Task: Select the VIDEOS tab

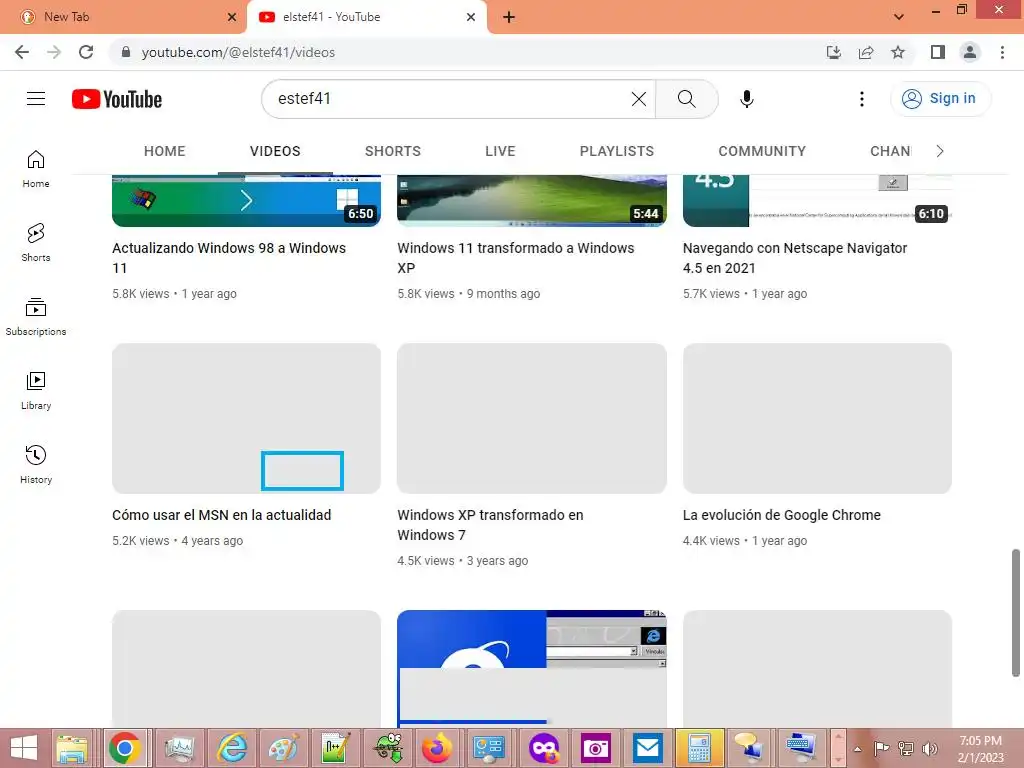Action: 275,151
